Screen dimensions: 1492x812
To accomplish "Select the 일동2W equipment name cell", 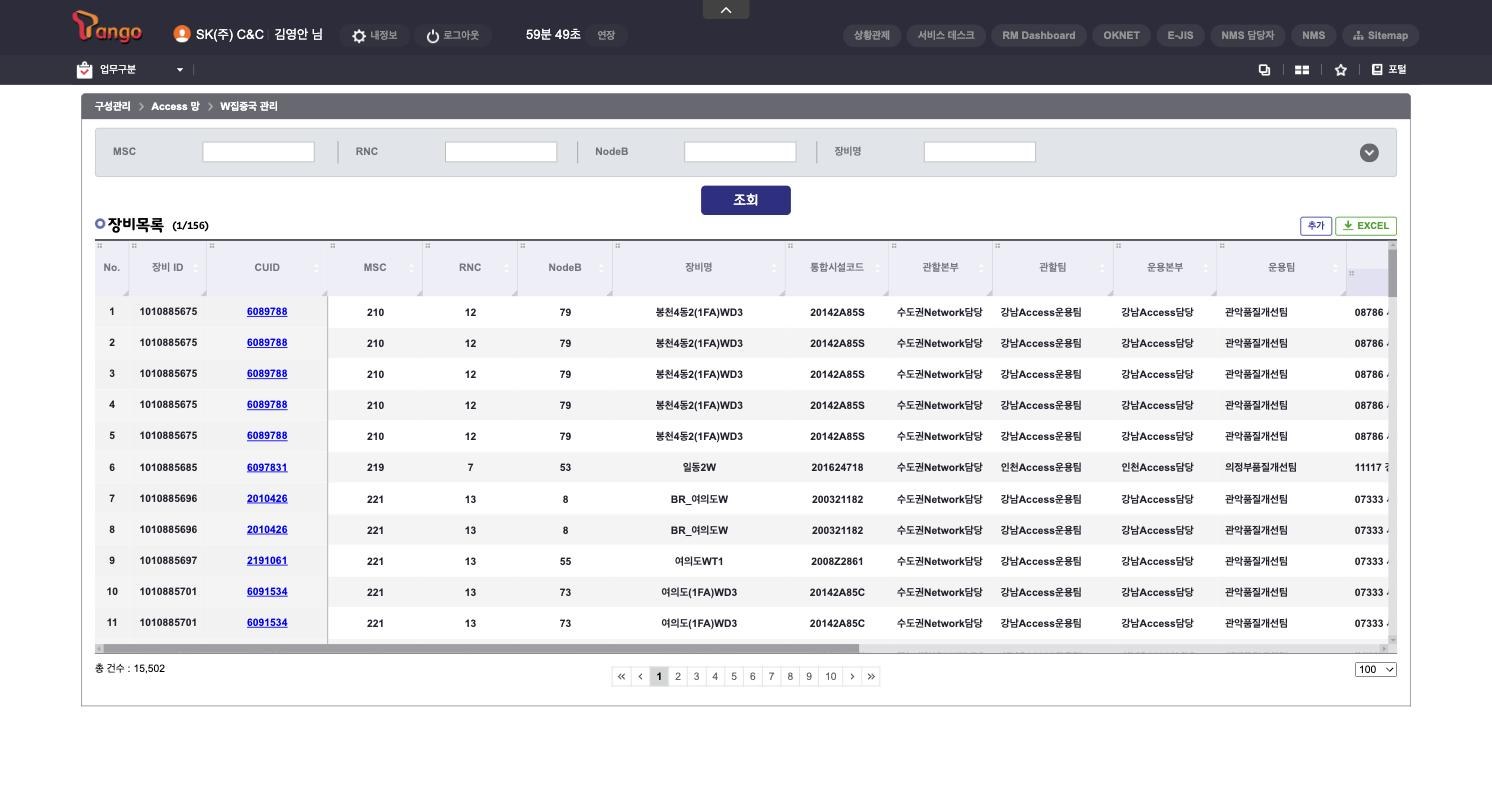I will (x=699, y=467).
